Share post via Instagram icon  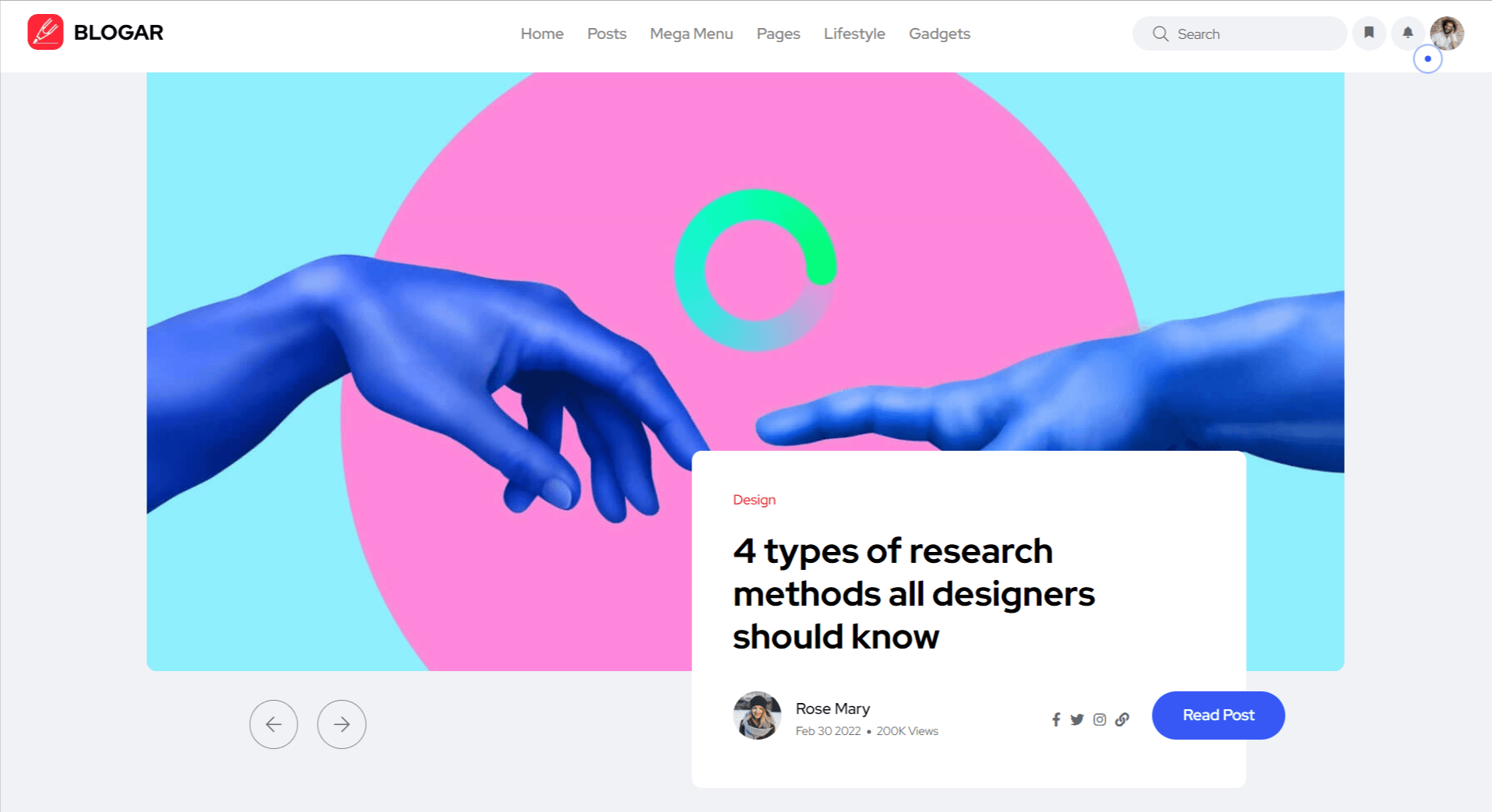pos(1100,719)
